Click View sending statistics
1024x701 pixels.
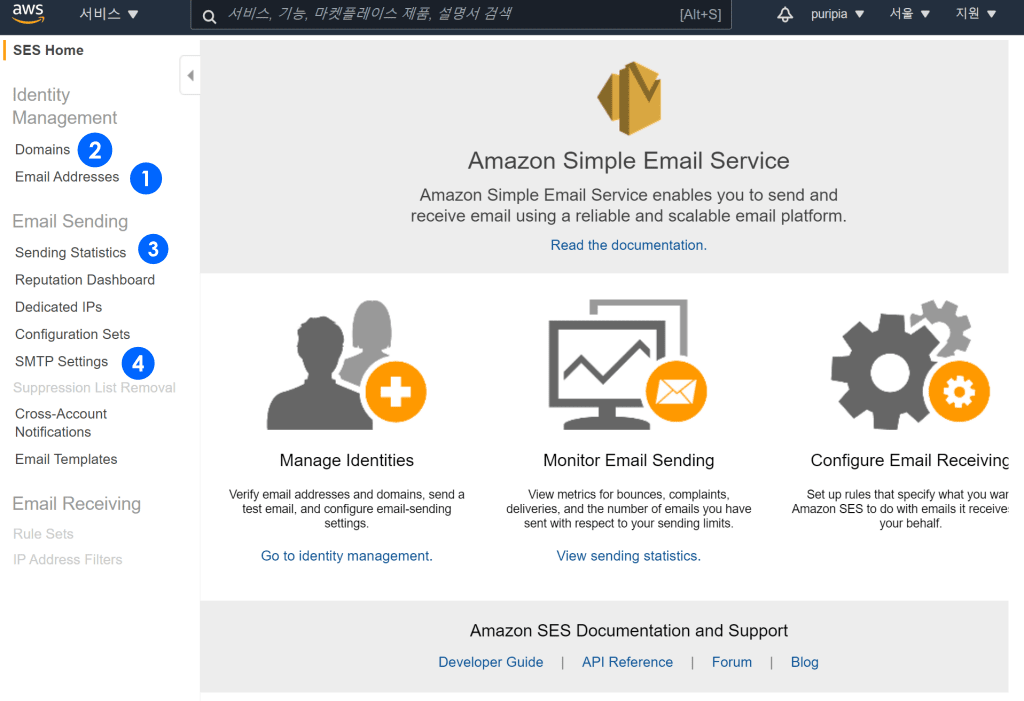coord(628,555)
